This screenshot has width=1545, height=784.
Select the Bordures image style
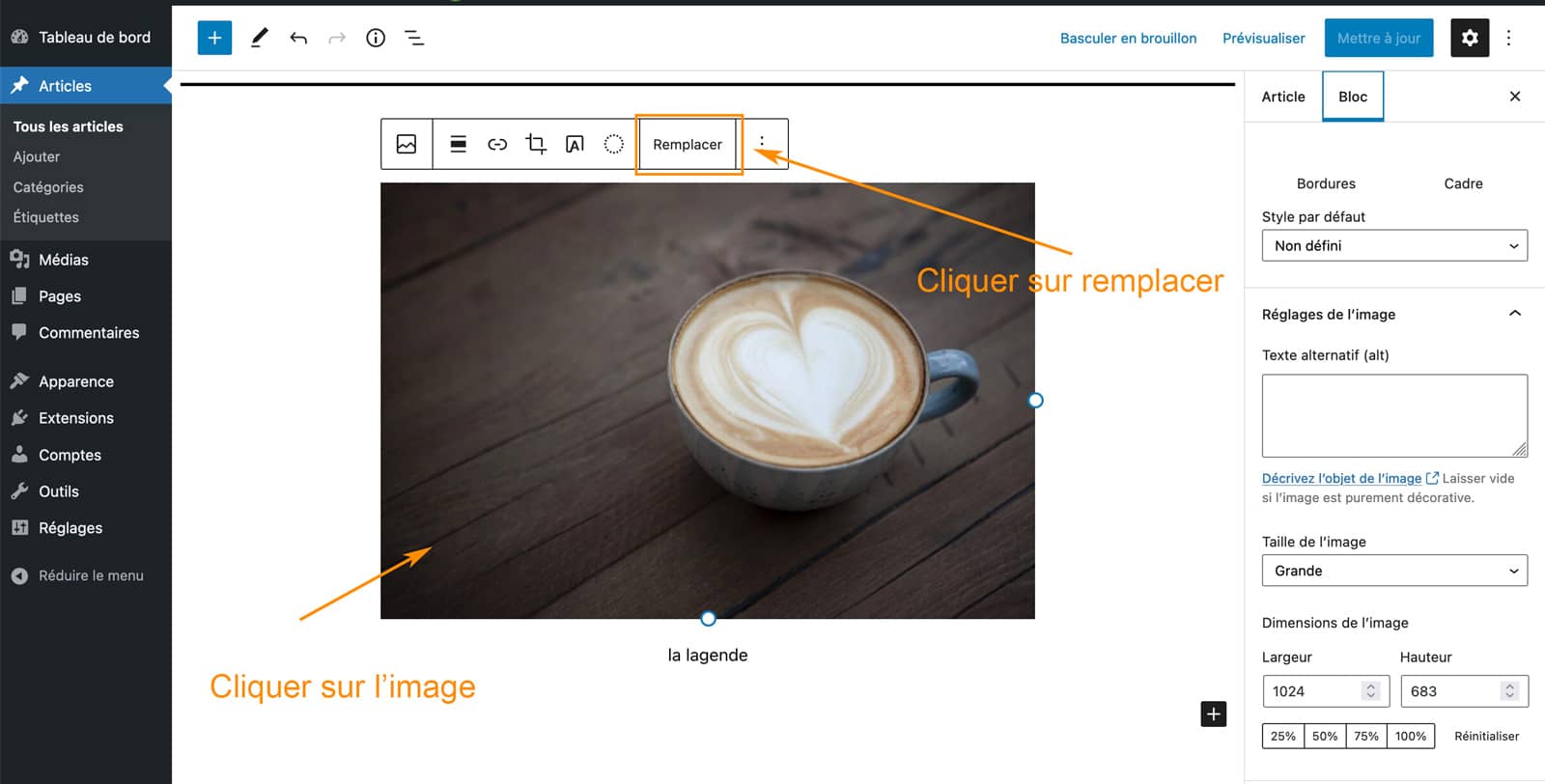coord(1326,183)
